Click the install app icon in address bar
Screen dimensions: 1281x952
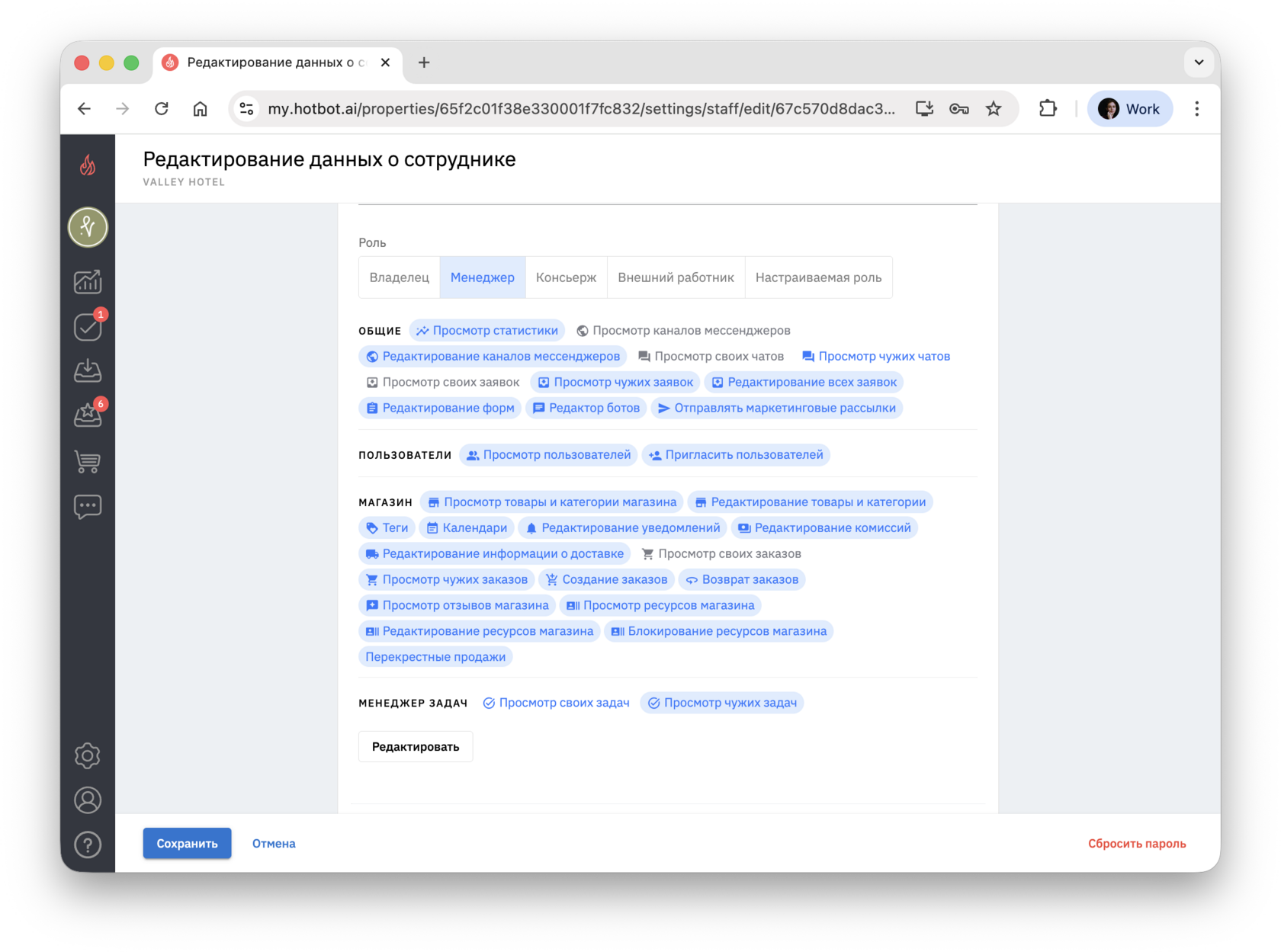[924, 109]
